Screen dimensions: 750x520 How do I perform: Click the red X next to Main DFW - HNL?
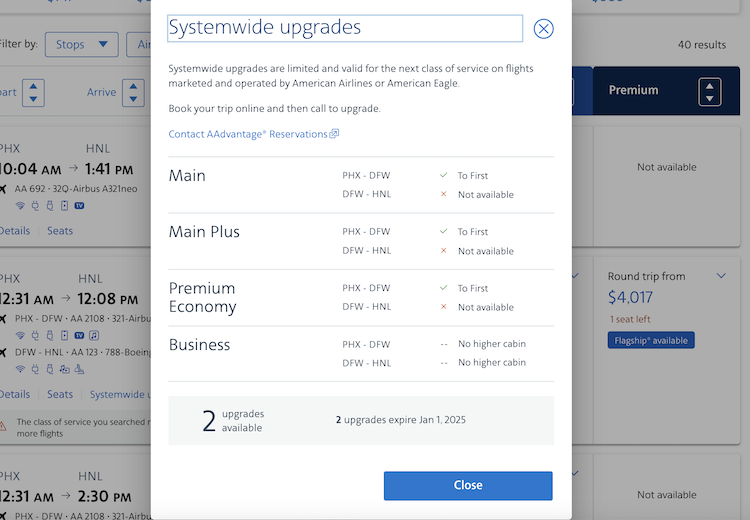(x=443, y=194)
